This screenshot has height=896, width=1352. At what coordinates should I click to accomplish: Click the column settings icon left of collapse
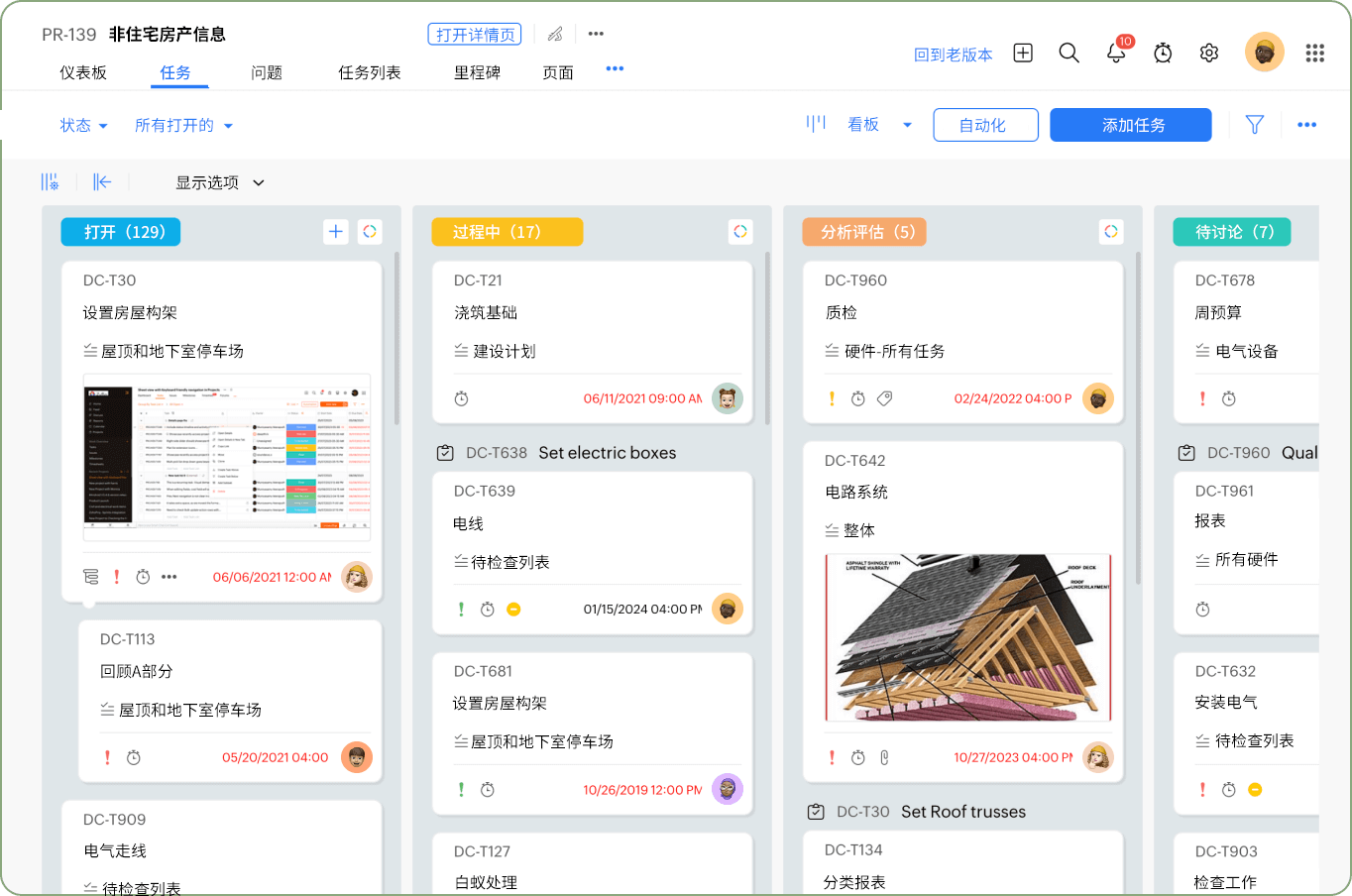50,181
